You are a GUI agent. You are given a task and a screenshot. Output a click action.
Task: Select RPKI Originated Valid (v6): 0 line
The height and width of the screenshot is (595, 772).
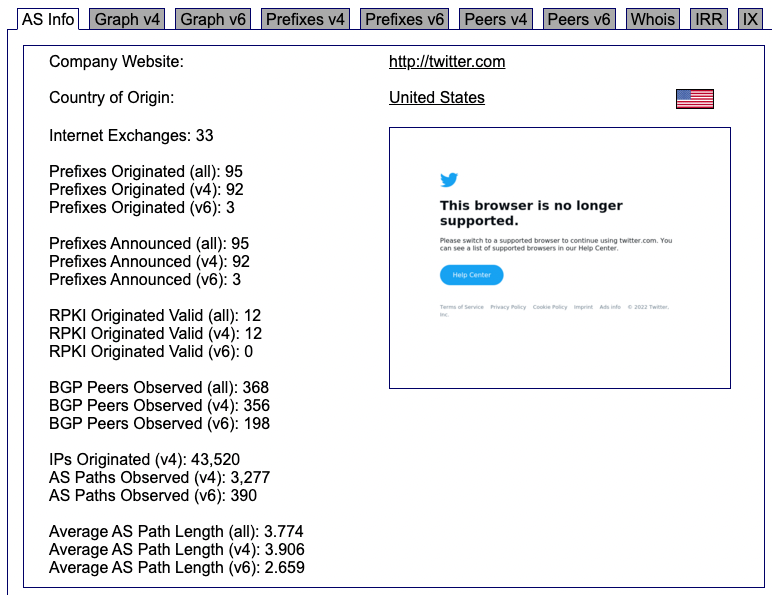pos(151,351)
